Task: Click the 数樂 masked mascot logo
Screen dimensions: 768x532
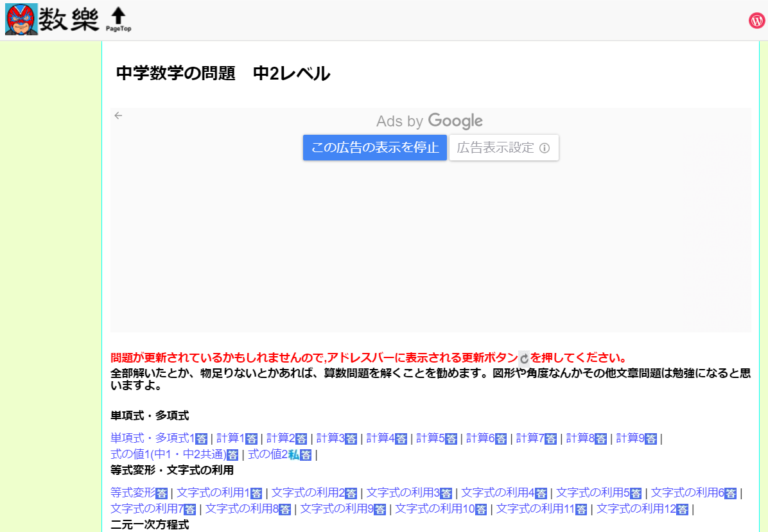Action: click(x=21, y=20)
